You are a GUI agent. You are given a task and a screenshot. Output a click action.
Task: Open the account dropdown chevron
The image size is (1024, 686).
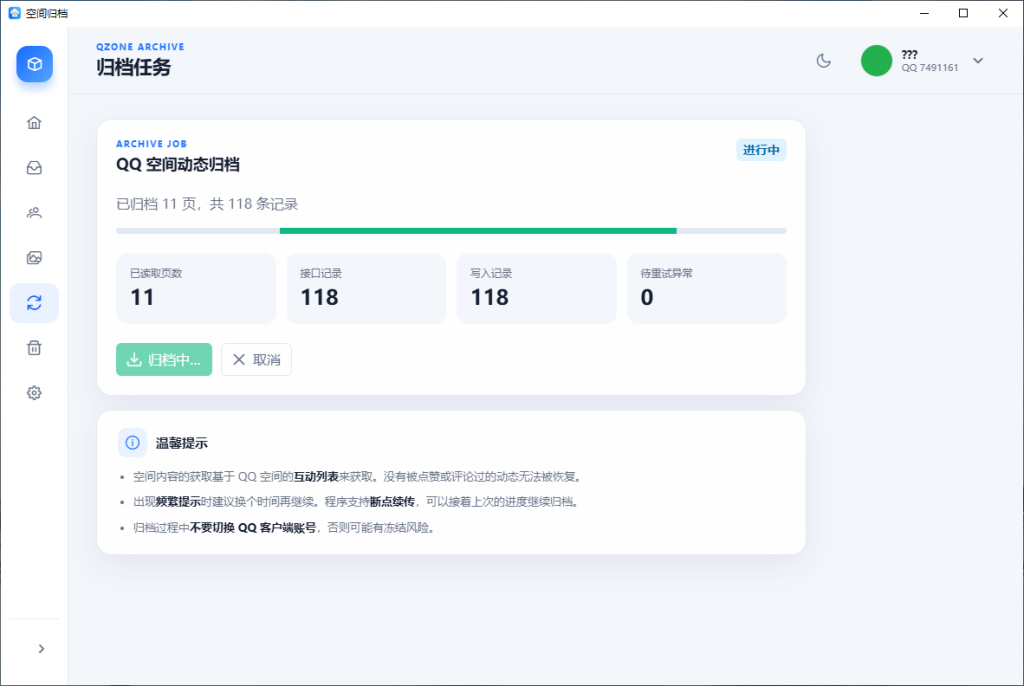978,61
